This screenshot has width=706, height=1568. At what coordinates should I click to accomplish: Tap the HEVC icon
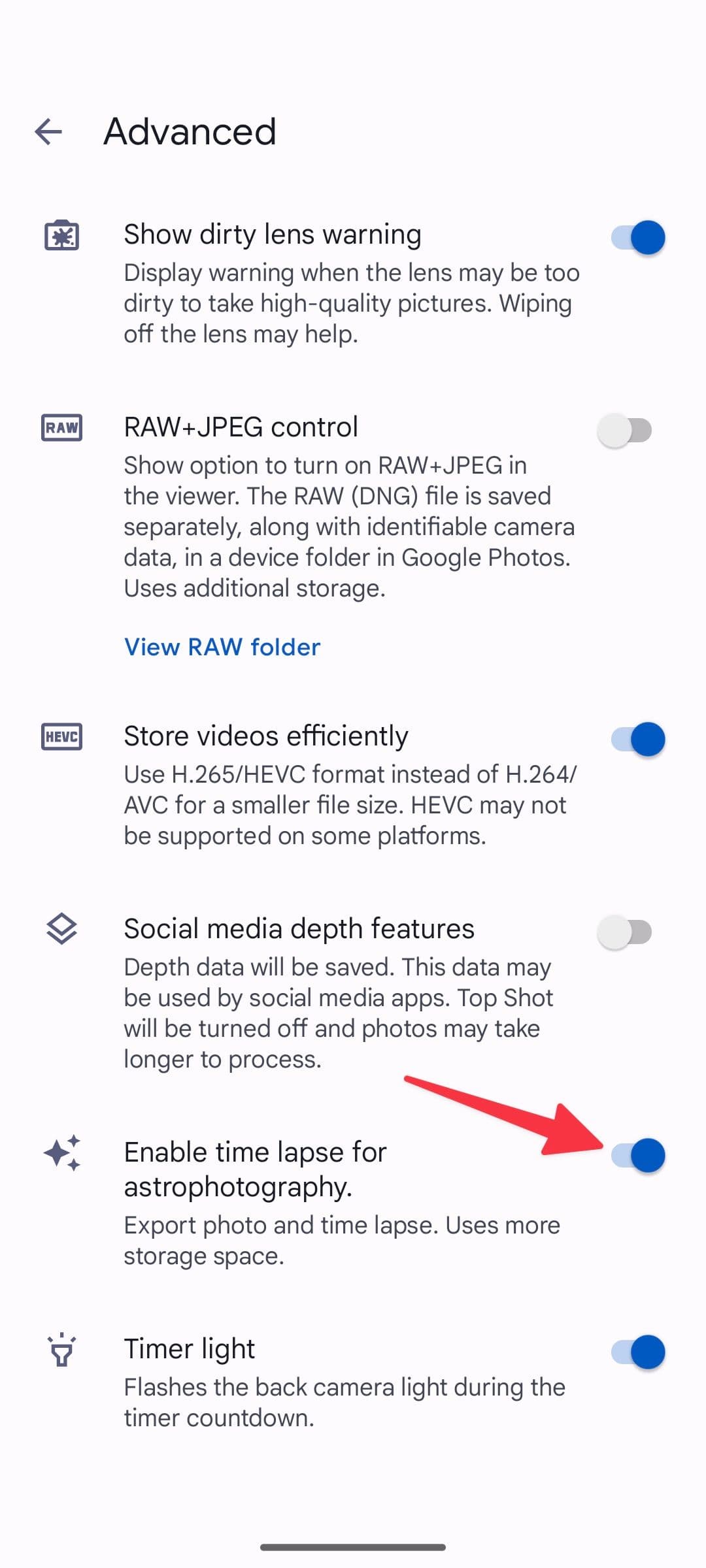61,737
